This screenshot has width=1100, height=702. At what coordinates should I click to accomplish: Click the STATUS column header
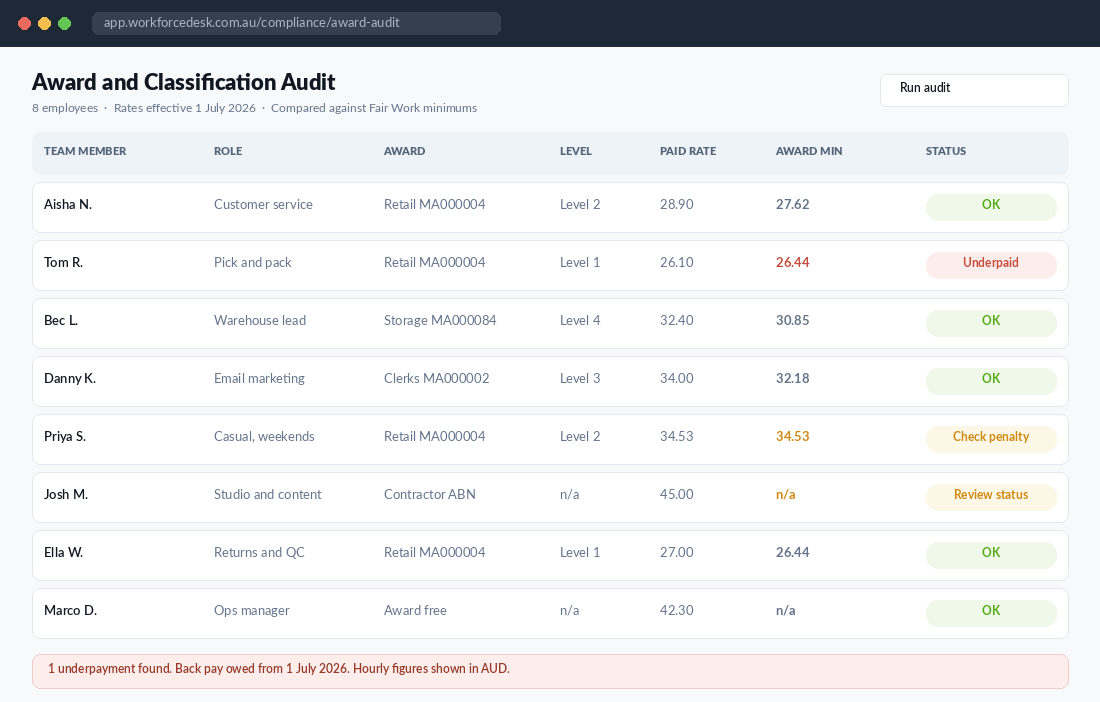(946, 151)
